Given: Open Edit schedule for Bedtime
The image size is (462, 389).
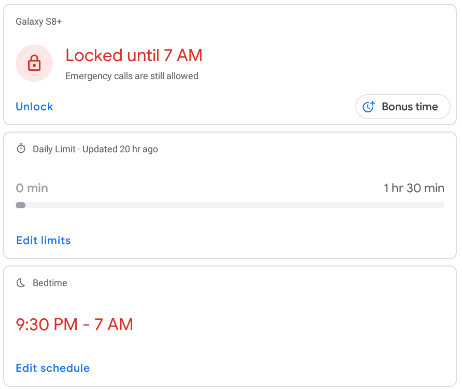Looking at the screenshot, I should 53,368.
